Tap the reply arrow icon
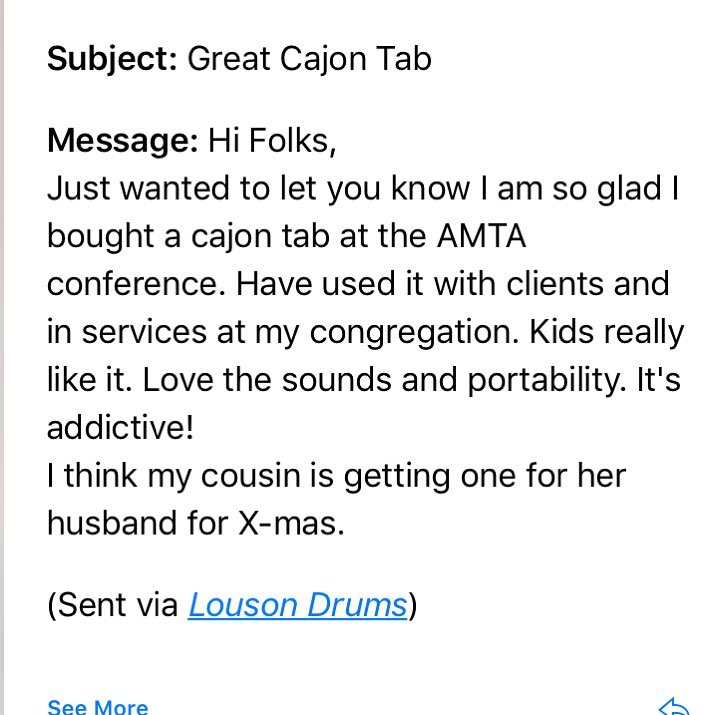 [676, 706]
